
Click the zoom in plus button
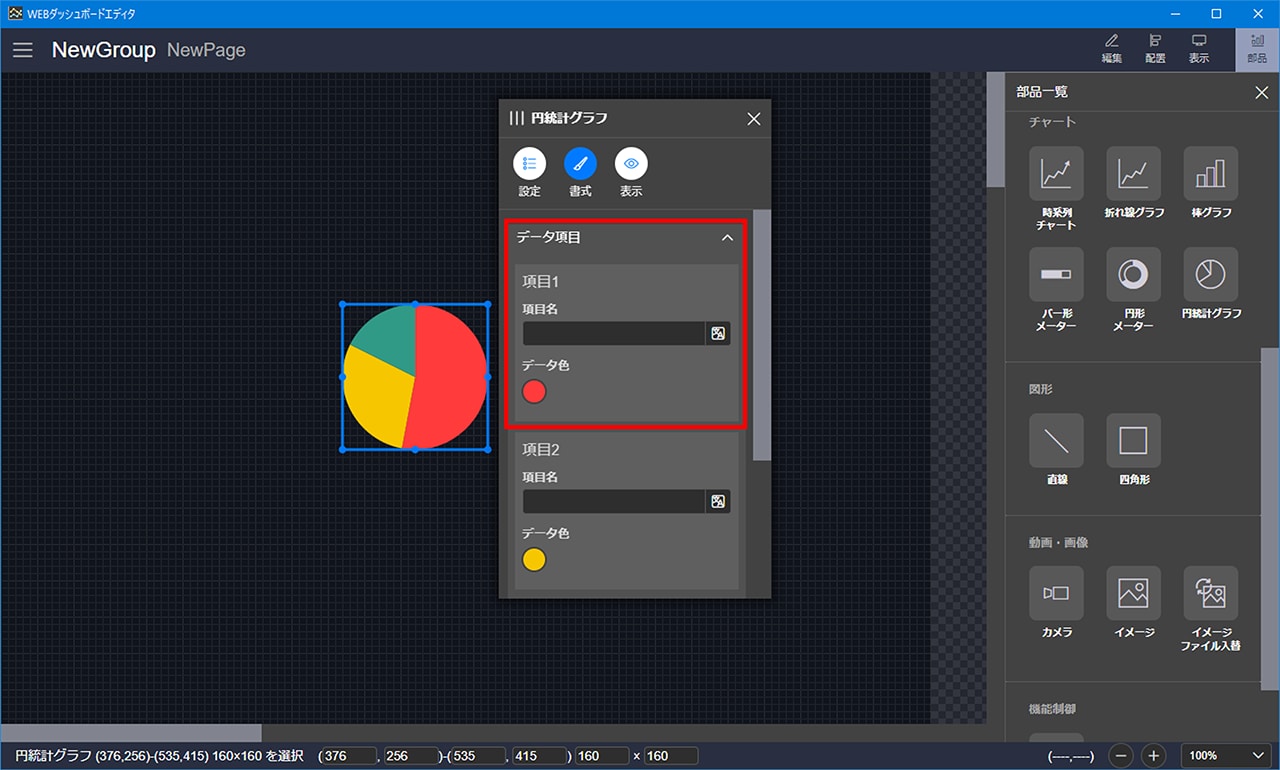point(1153,756)
